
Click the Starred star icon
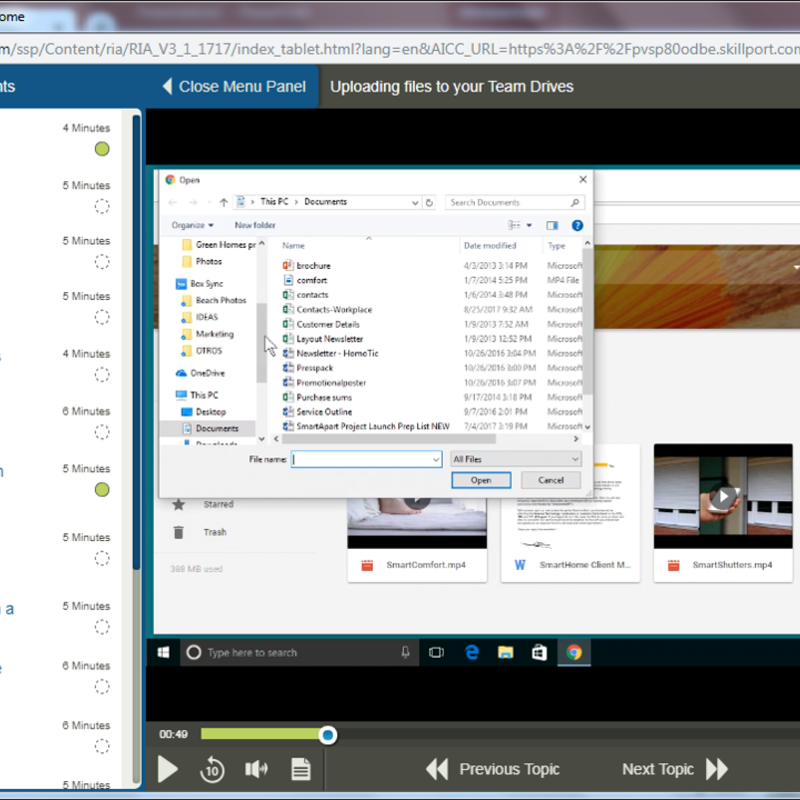pyautogui.click(x=178, y=504)
